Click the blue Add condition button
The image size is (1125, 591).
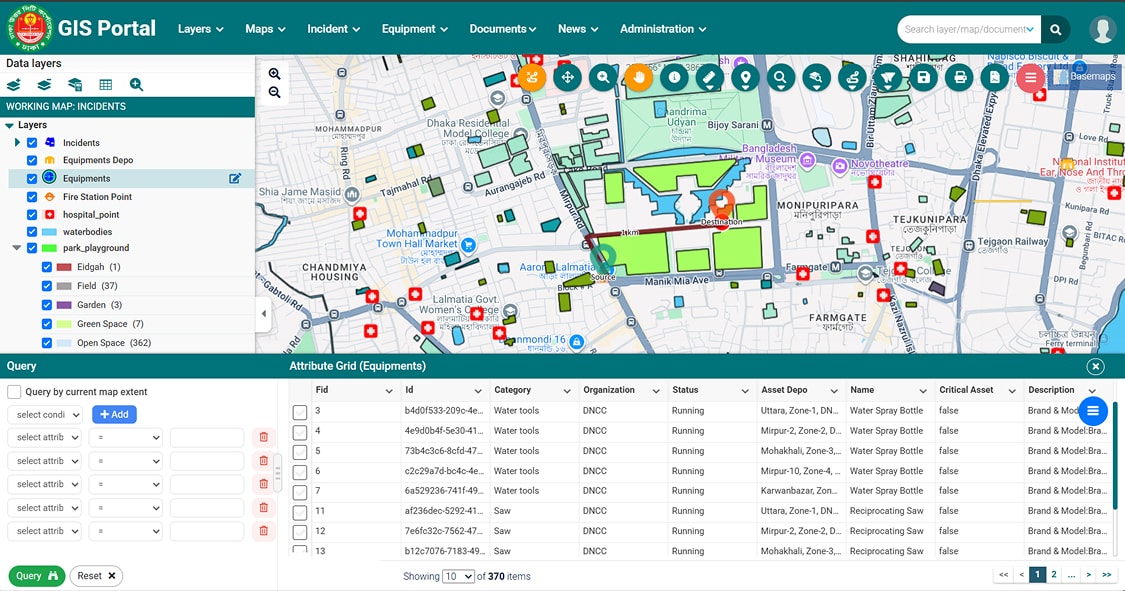pos(114,414)
